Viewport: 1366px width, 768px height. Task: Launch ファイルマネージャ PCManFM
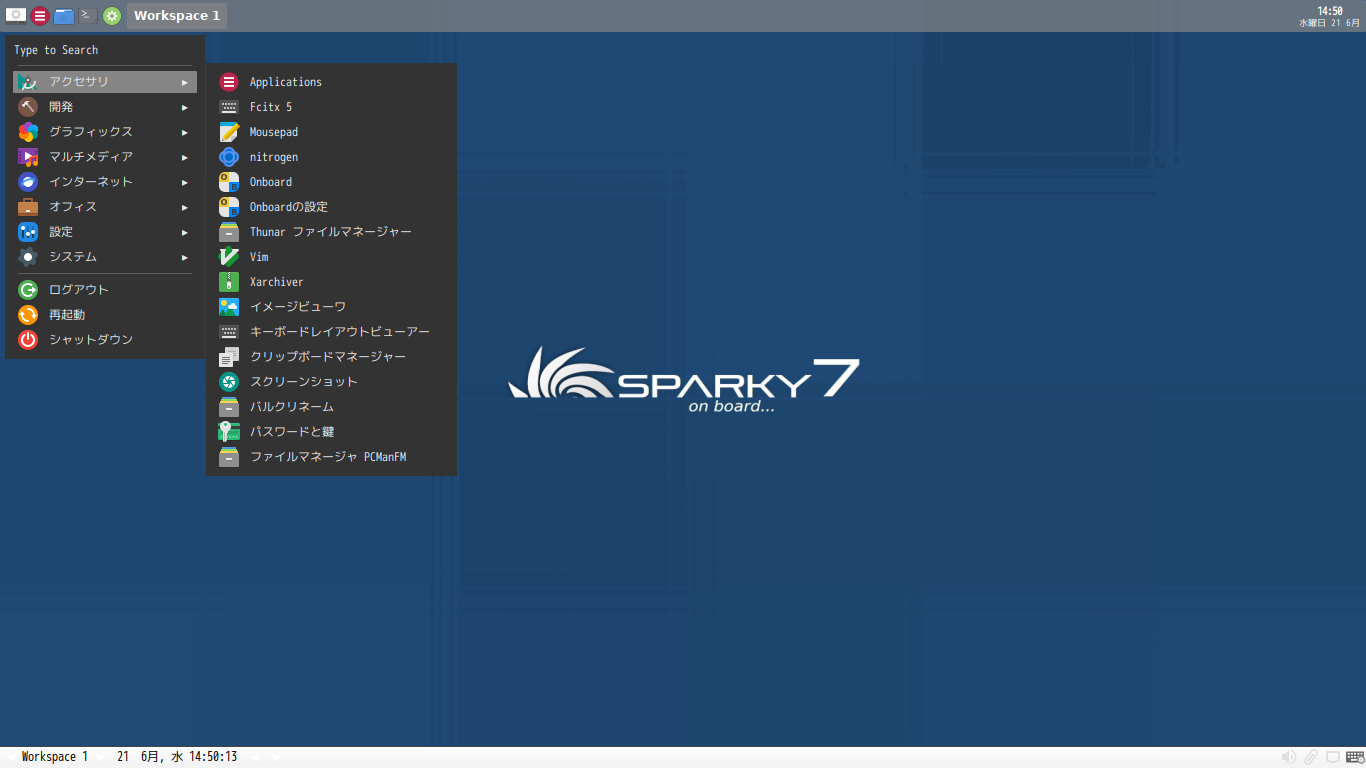(x=331, y=457)
